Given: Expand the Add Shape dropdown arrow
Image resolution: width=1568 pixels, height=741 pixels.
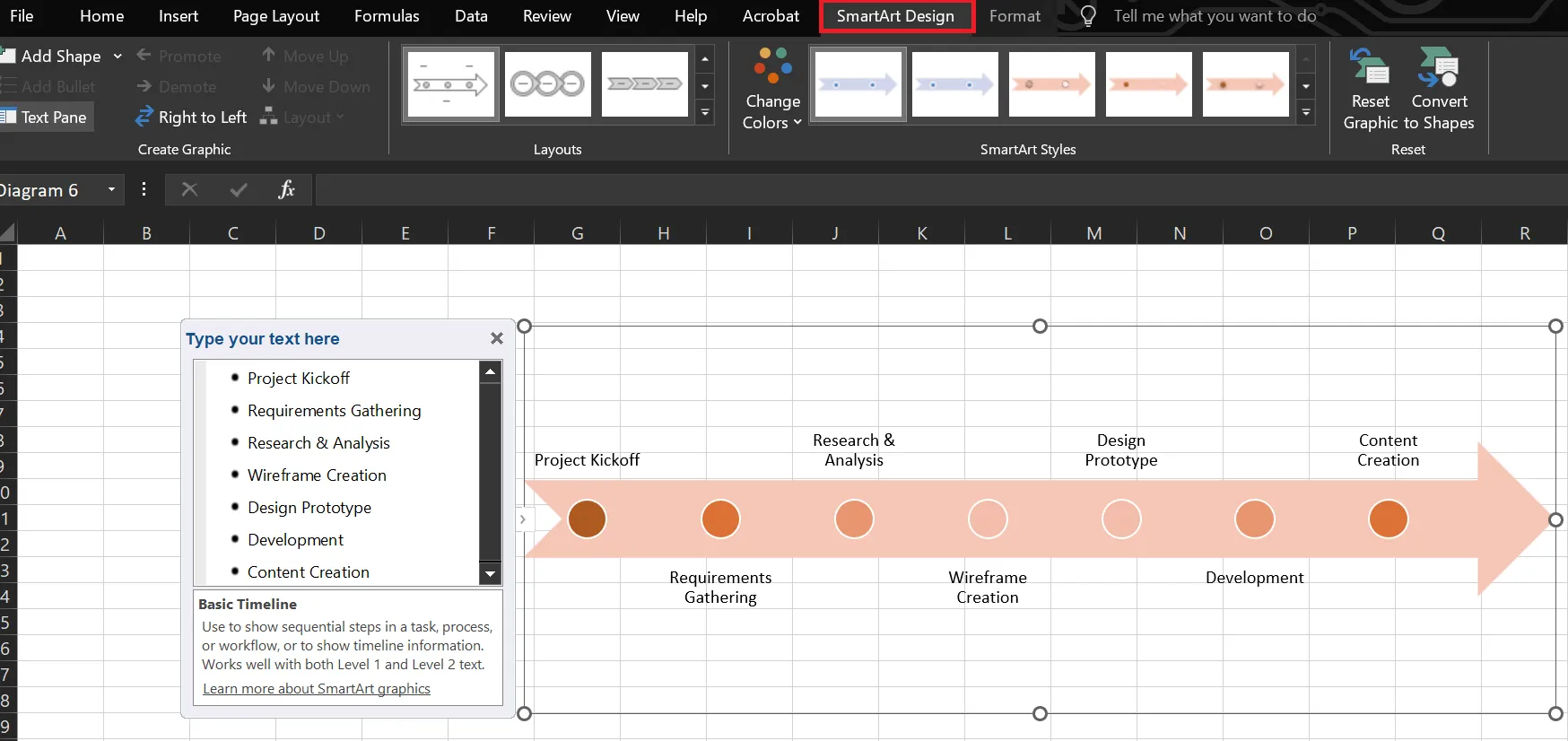Looking at the screenshot, I should [118, 56].
